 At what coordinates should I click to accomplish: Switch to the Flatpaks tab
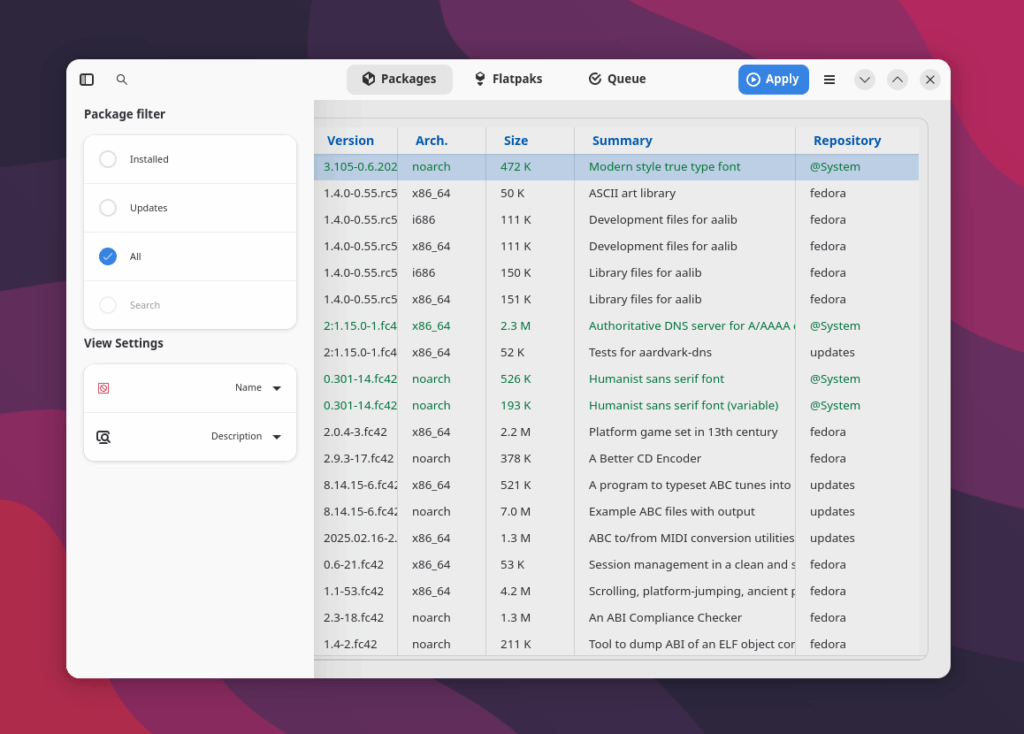coord(508,79)
